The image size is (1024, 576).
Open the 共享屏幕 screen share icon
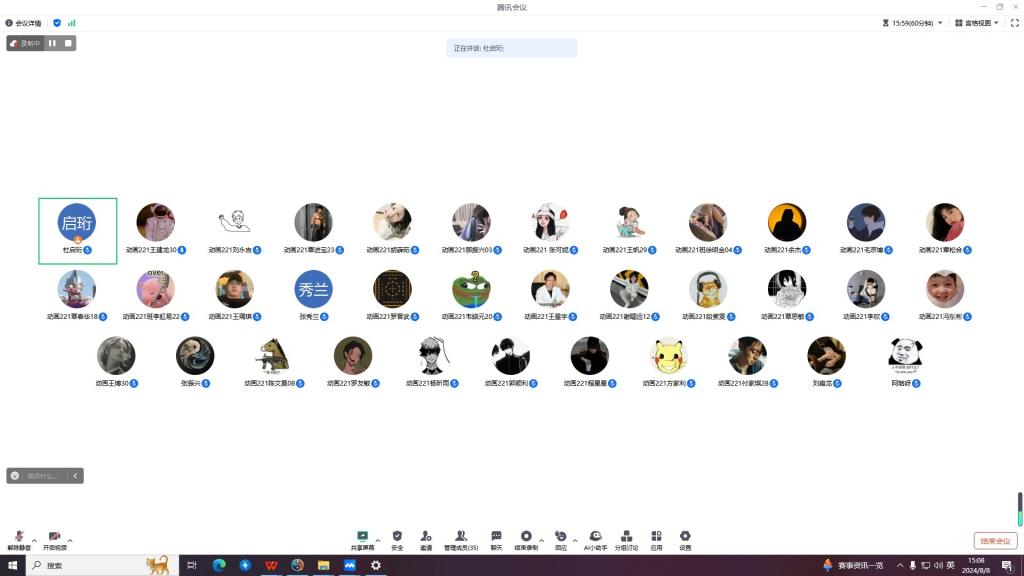click(362, 537)
